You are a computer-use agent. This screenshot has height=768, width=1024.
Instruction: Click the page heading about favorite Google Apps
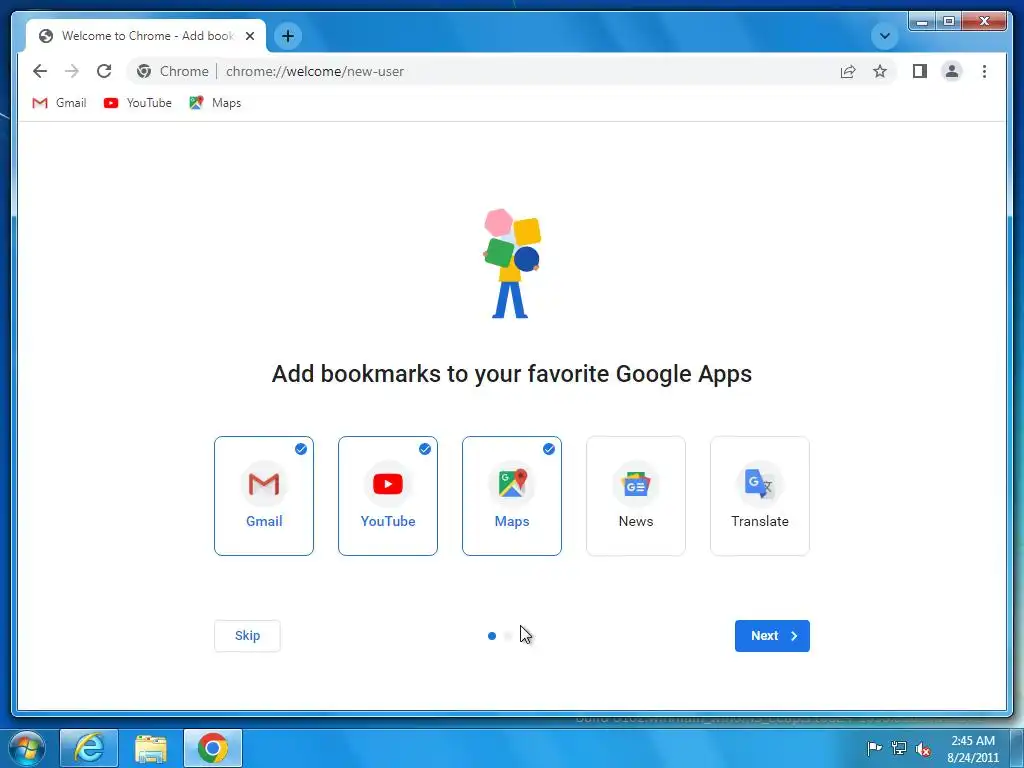pos(512,374)
